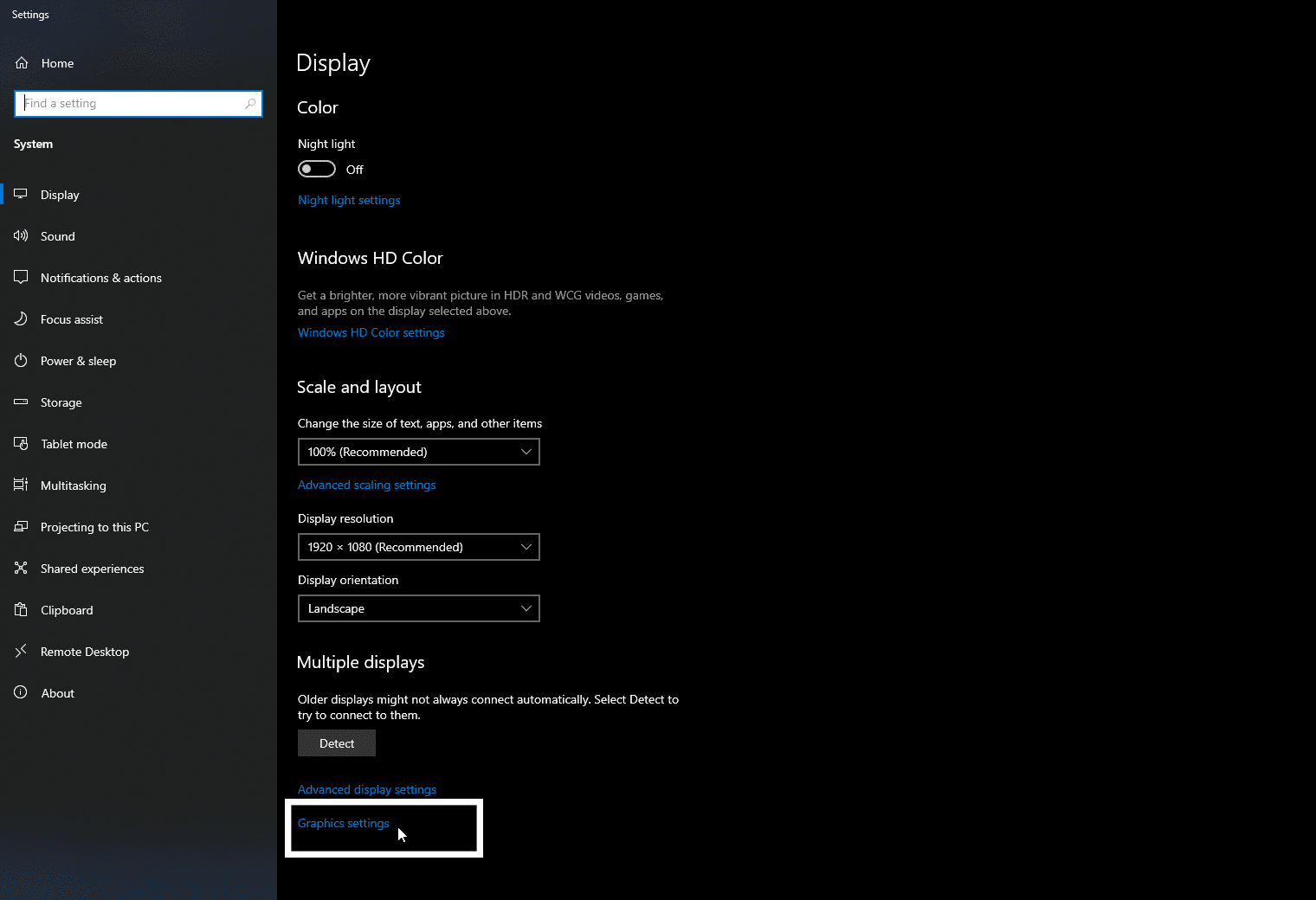This screenshot has height=900, width=1316.
Task: Open Tablet mode settings
Action: [74, 444]
